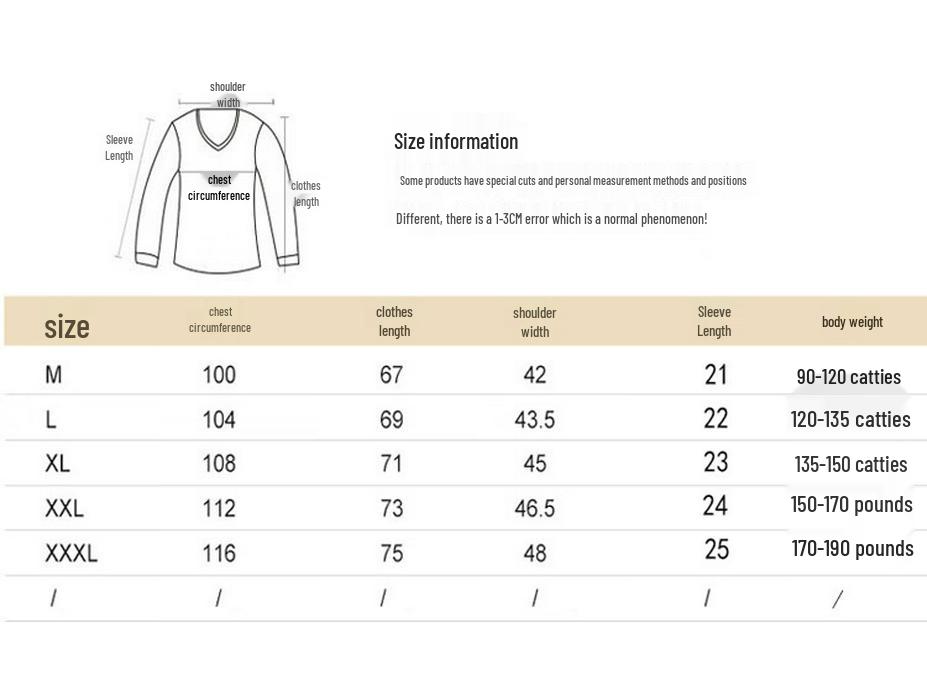This screenshot has width=927, height=696.
Task: Click the 'shoulder width' column header
Action: tap(534, 322)
